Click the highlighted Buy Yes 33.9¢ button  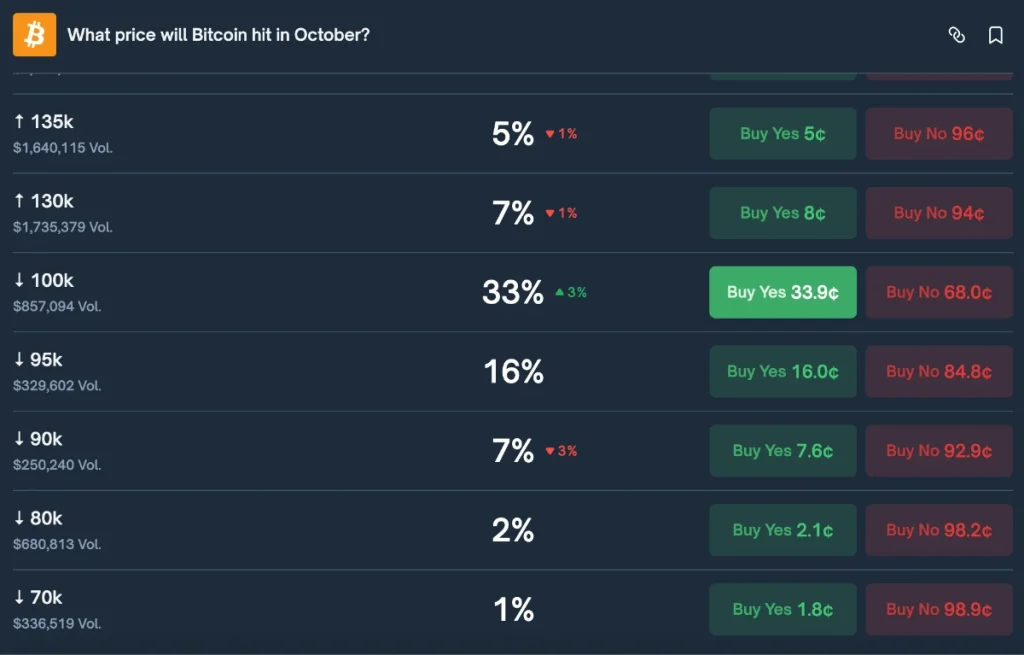[782, 292]
